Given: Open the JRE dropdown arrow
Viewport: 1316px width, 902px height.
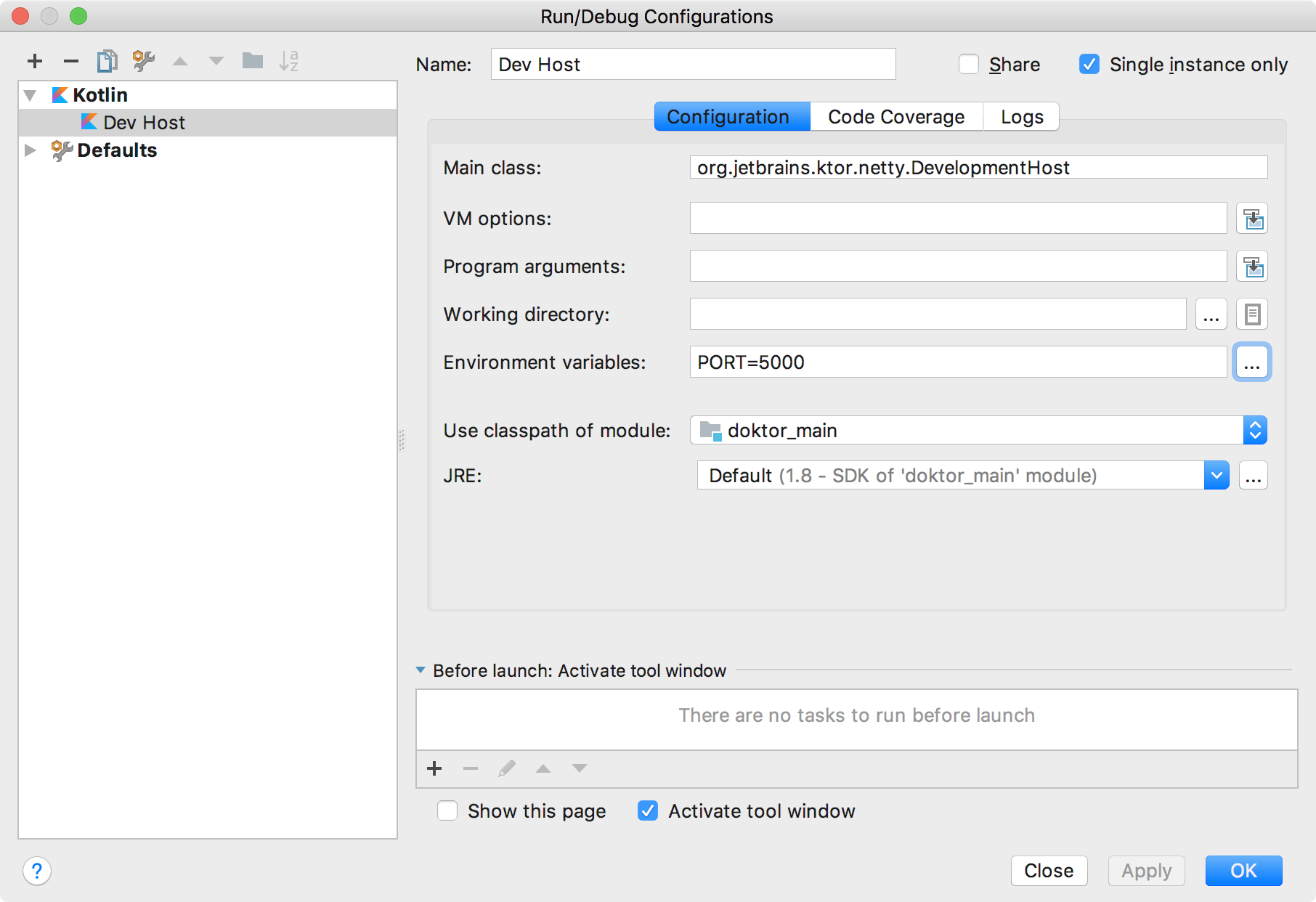Looking at the screenshot, I should (x=1217, y=476).
